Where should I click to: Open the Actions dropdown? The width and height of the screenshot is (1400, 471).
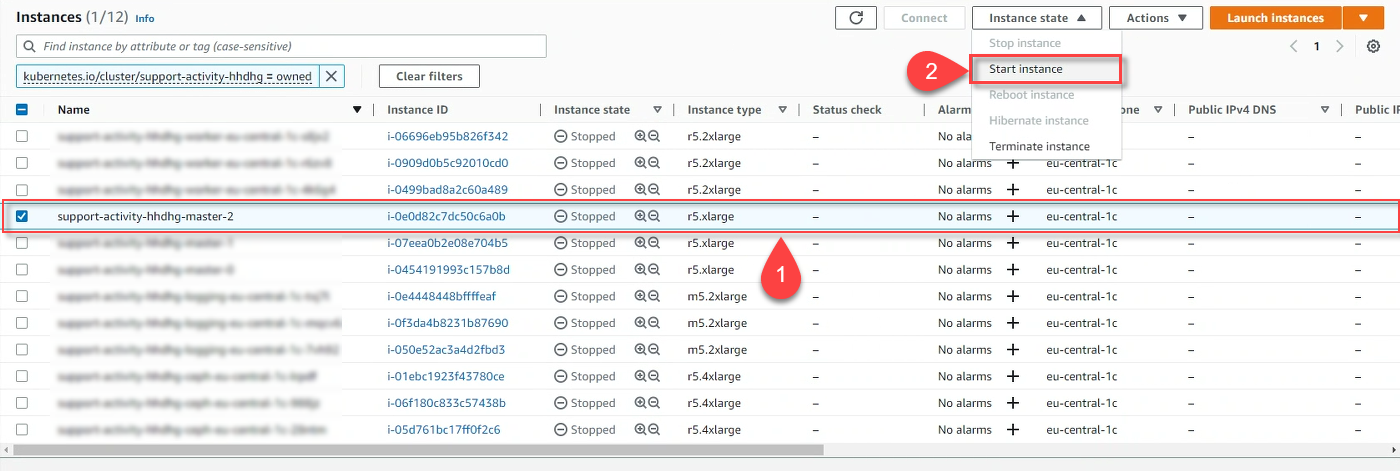coord(1155,18)
